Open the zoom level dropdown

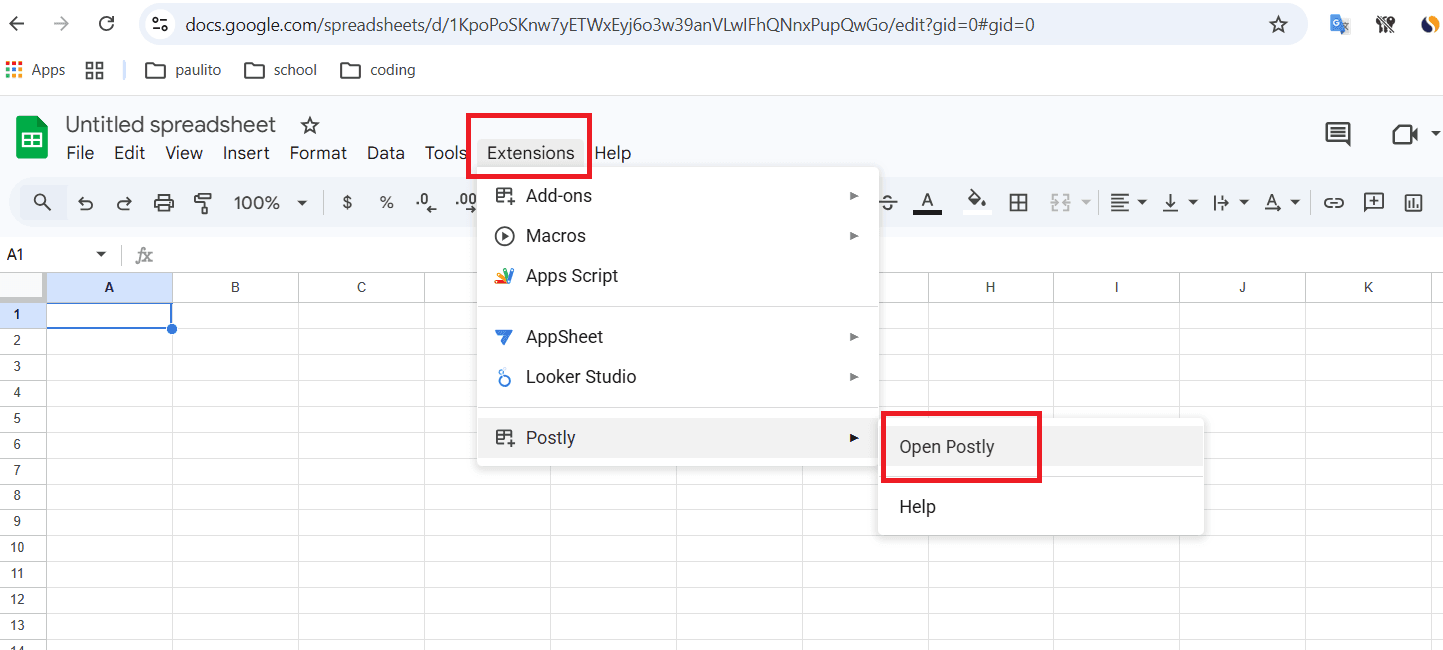coord(270,202)
